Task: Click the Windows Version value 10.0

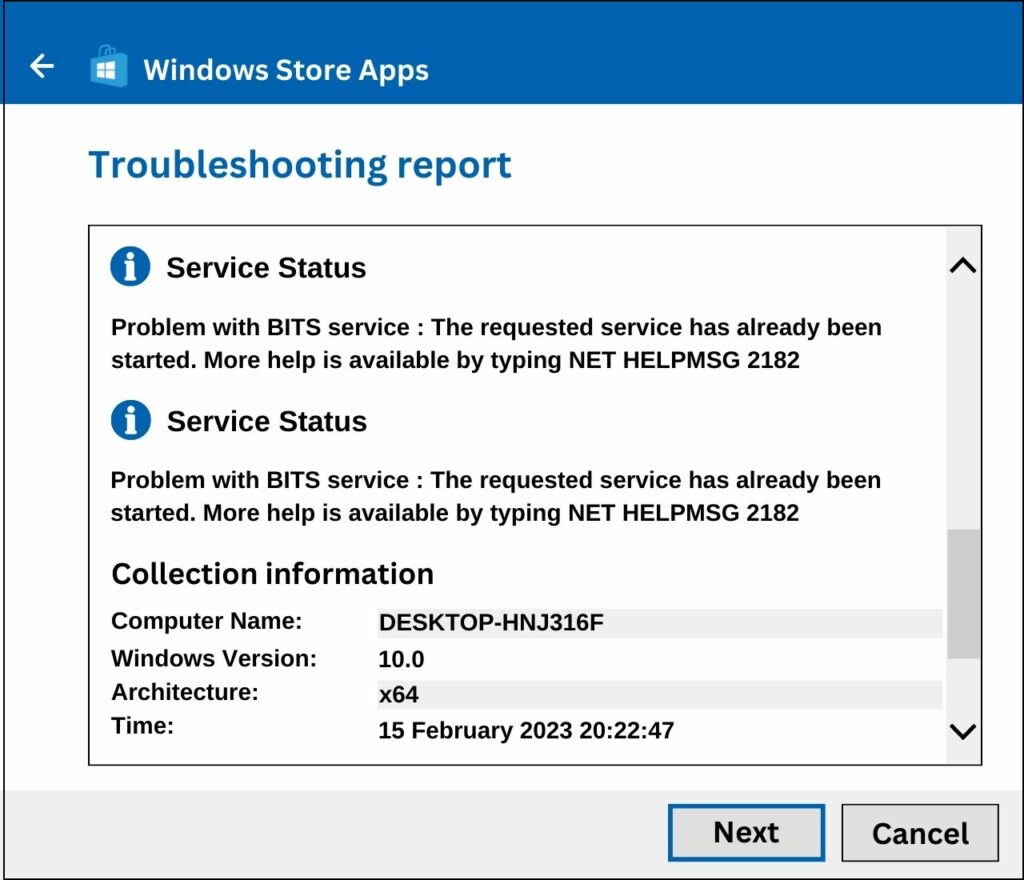Action: pyautogui.click(x=401, y=659)
